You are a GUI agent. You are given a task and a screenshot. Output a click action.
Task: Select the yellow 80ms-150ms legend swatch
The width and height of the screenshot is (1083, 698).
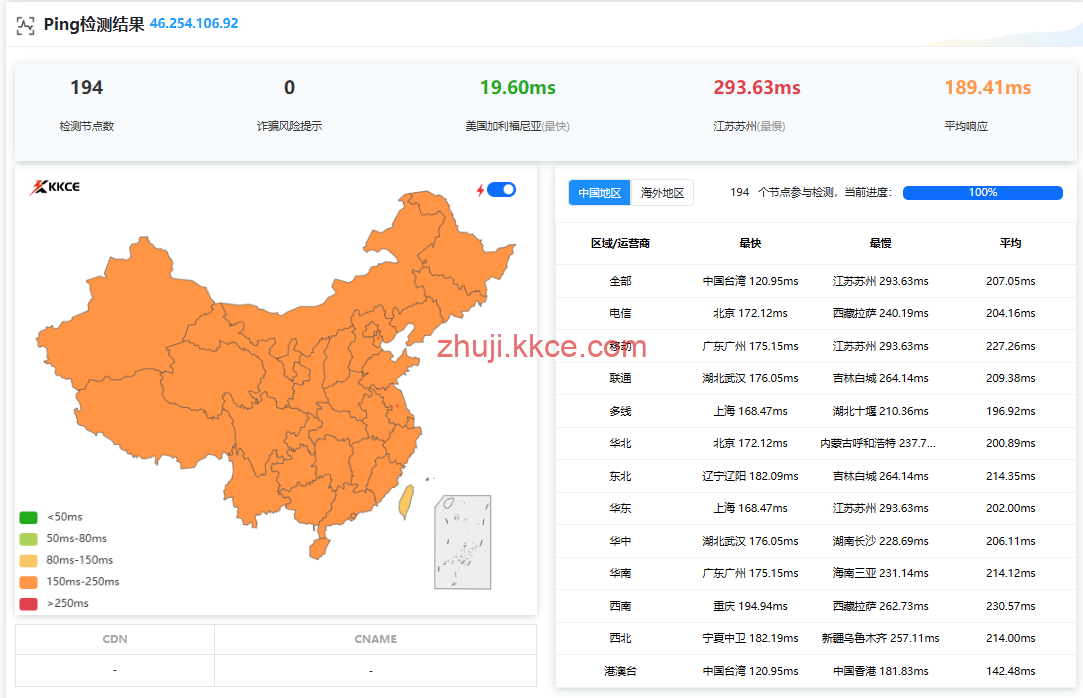pyautogui.click(x=29, y=561)
